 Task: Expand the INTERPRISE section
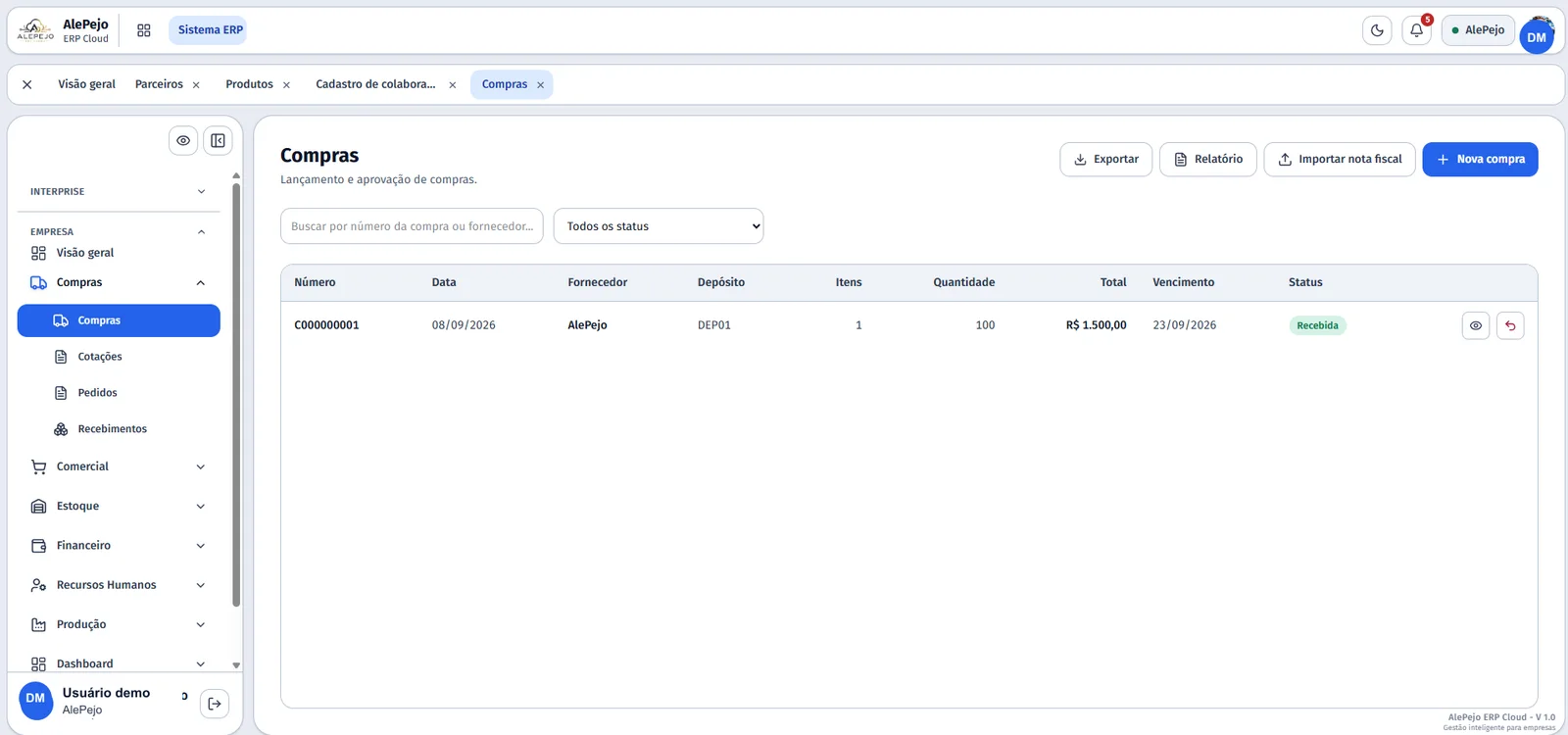[119, 192]
